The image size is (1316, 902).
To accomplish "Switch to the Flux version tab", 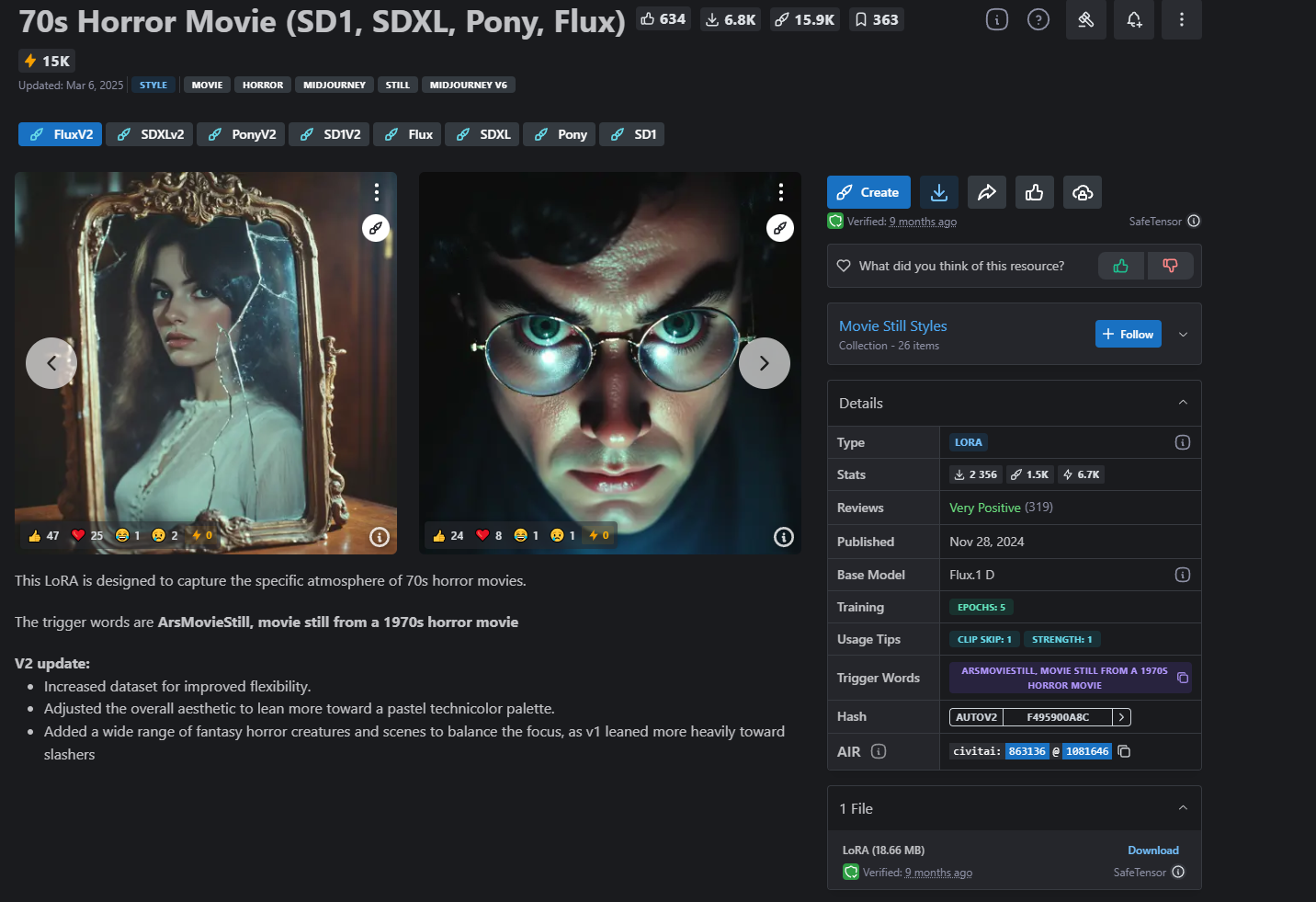I will [407, 134].
